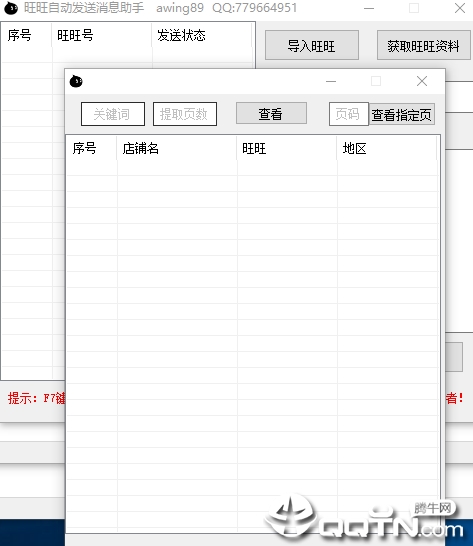The width and height of the screenshot is (473, 546).
Task: Click the 查看指定页 button
Action: (402, 114)
